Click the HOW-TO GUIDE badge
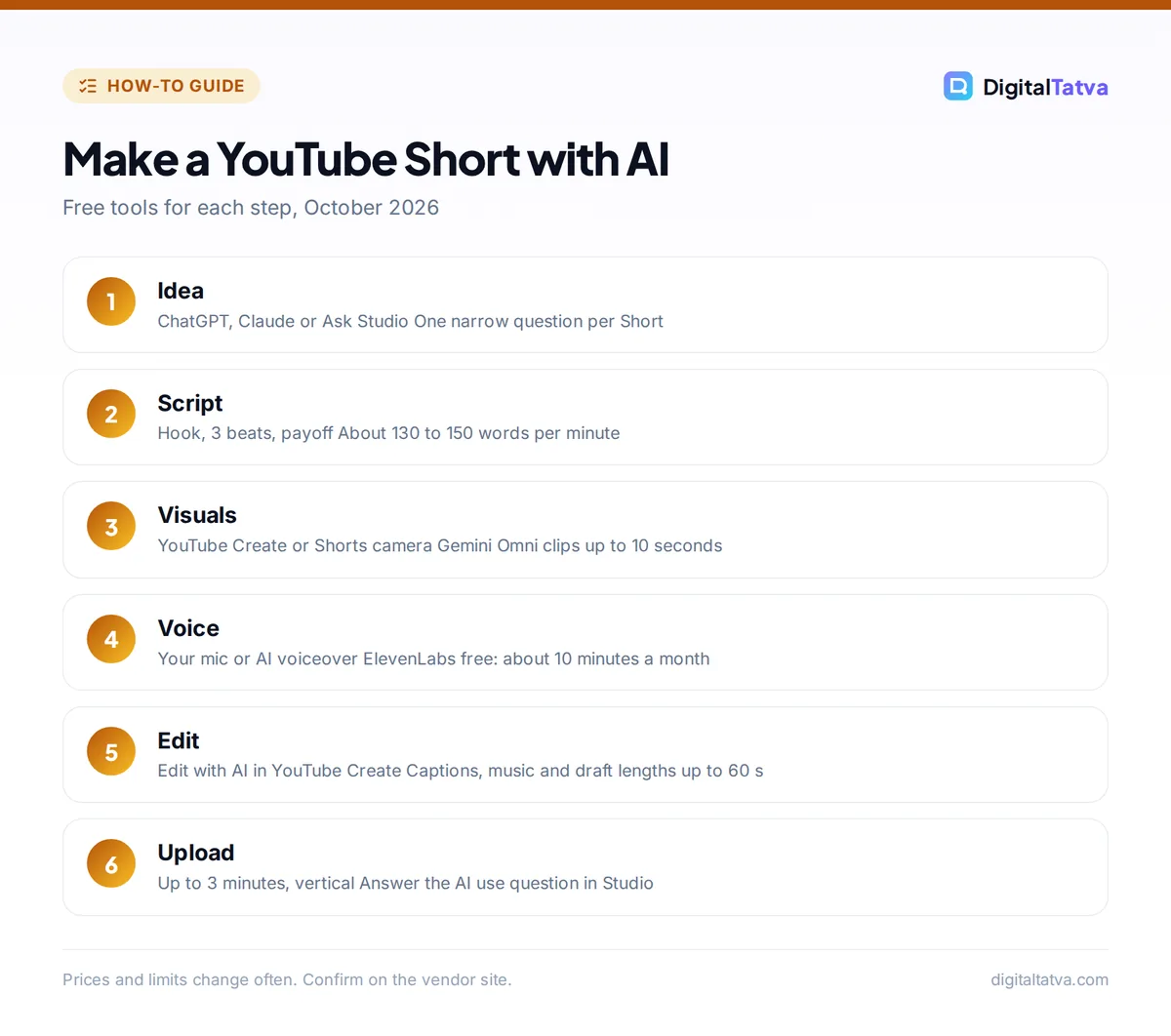 [x=161, y=86]
